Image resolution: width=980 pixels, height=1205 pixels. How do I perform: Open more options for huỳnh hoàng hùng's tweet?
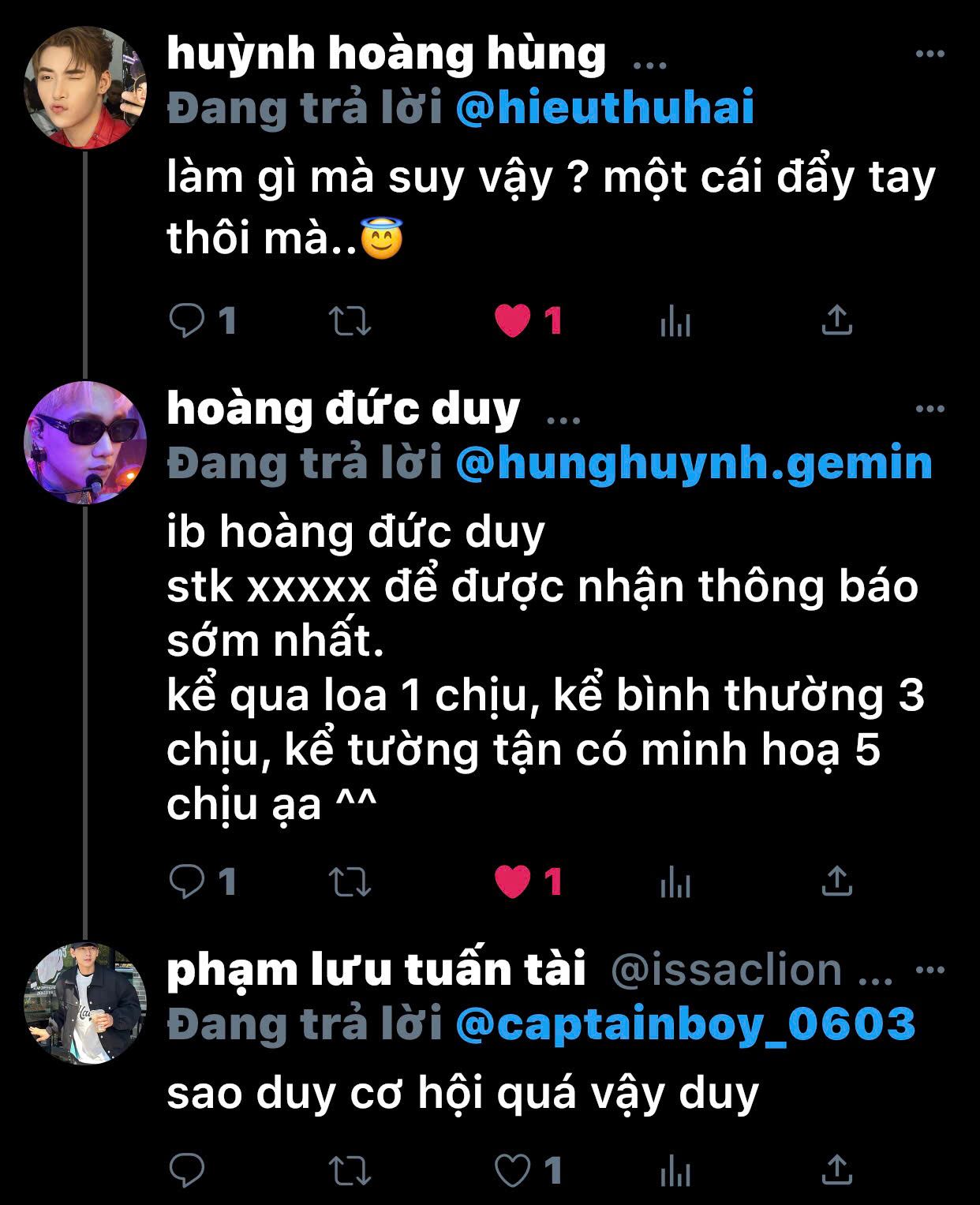click(930, 54)
